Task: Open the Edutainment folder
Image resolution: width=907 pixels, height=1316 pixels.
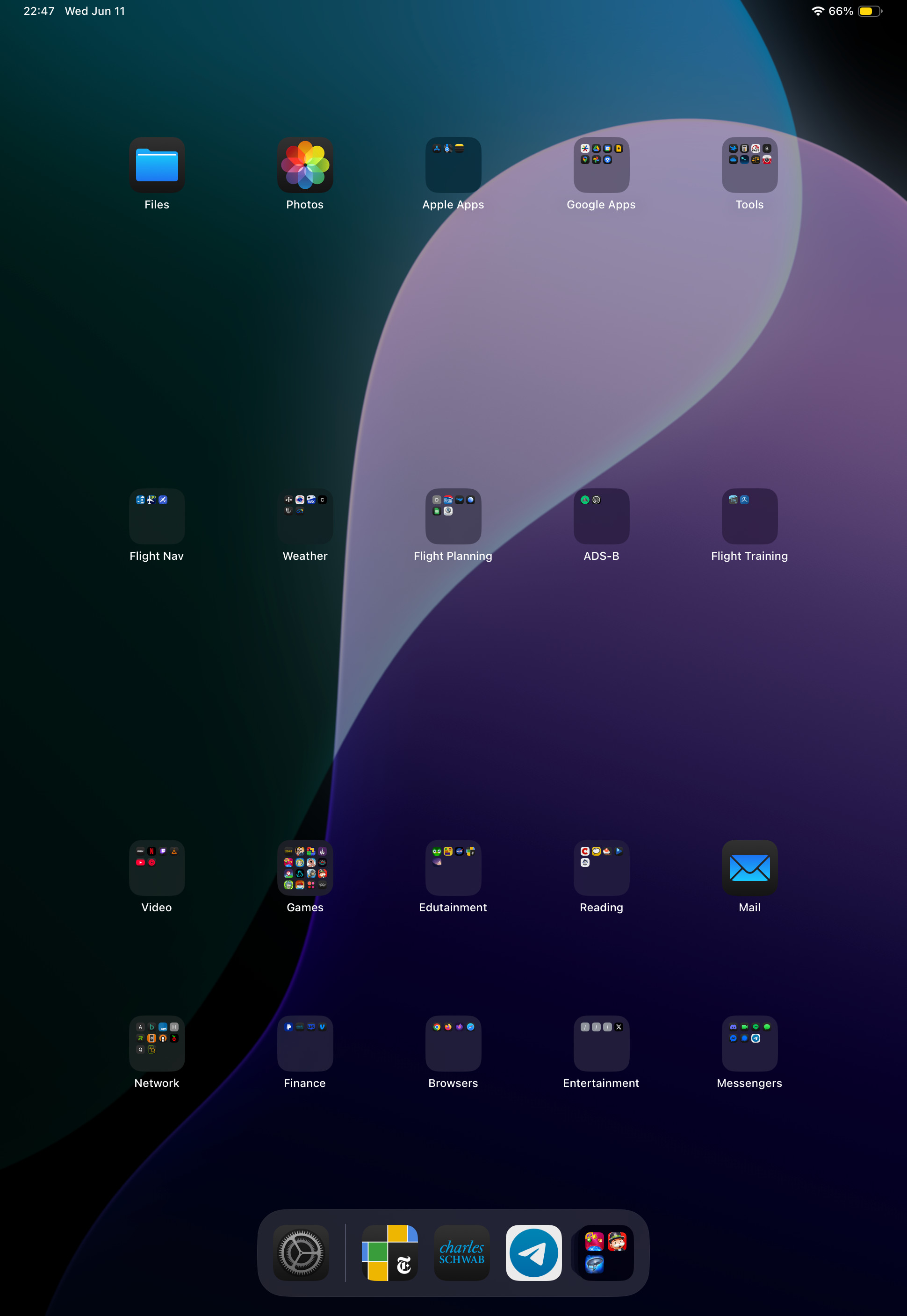Action: point(453,868)
